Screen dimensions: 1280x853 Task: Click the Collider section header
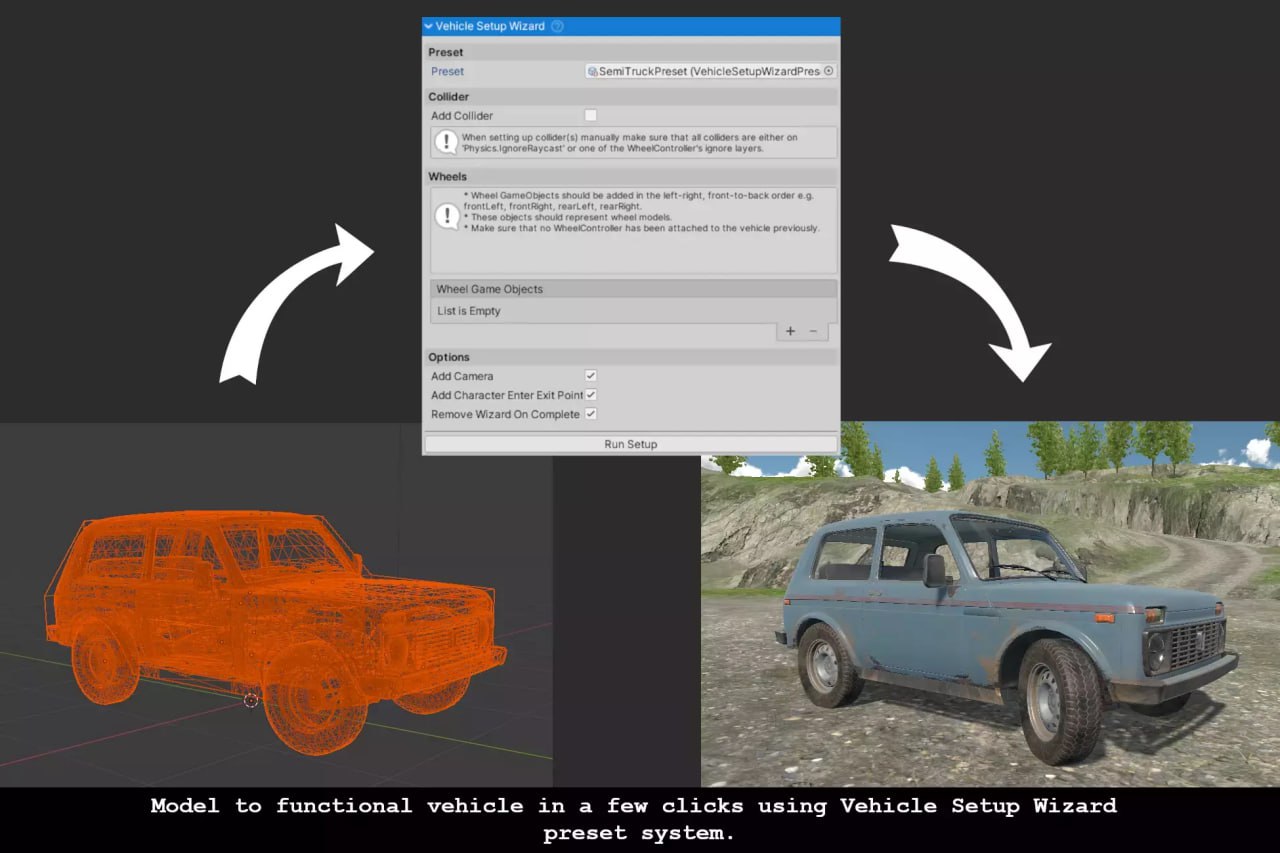(x=448, y=96)
